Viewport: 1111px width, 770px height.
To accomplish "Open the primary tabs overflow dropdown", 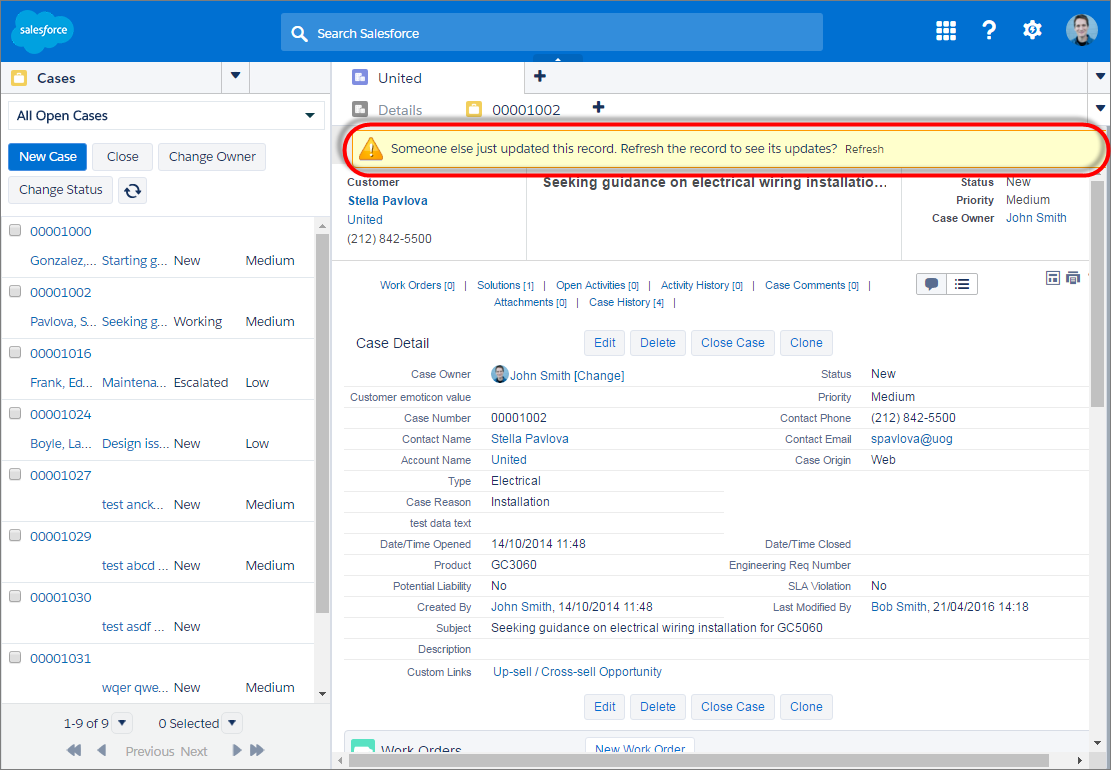I will coord(1100,77).
